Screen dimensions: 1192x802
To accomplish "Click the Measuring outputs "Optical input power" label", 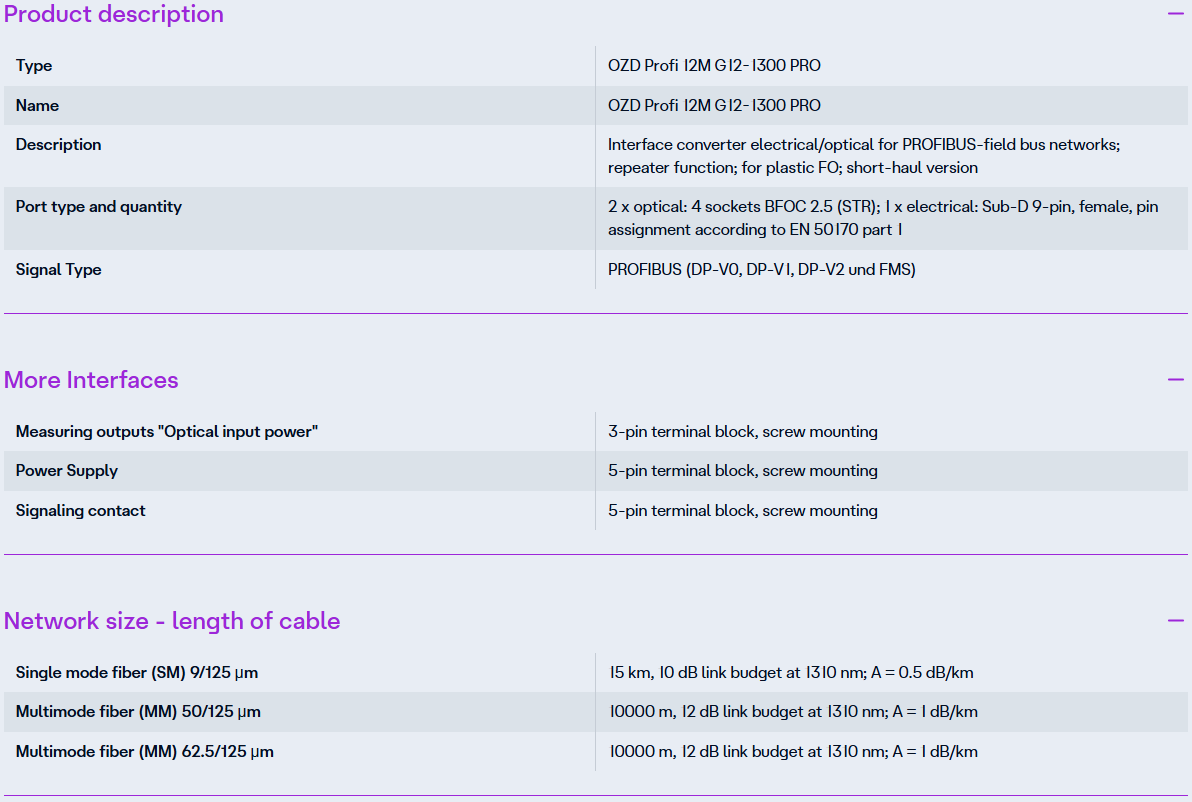I will point(166,432).
